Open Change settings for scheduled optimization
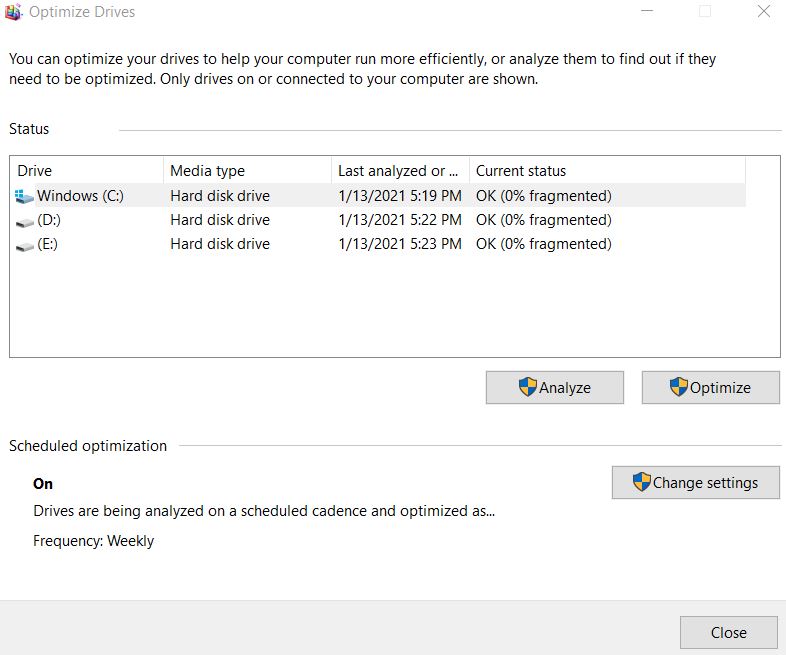This screenshot has width=786, height=655. pyautogui.click(x=695, y=483)
